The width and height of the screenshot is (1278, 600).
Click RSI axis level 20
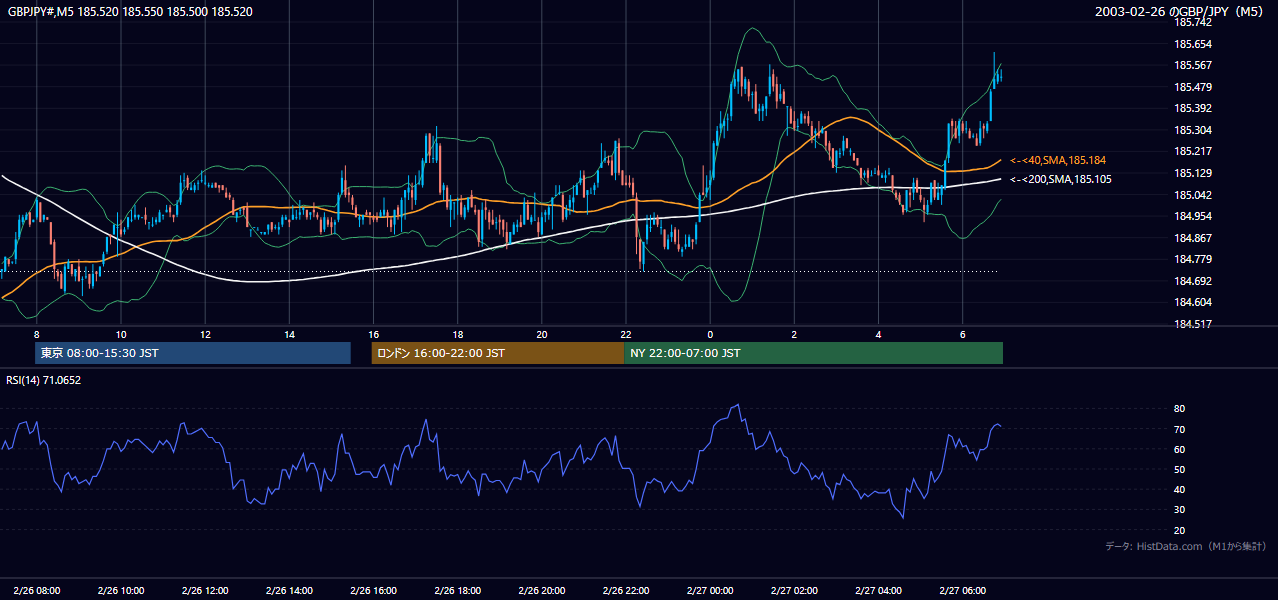[x=1179, y=530]
